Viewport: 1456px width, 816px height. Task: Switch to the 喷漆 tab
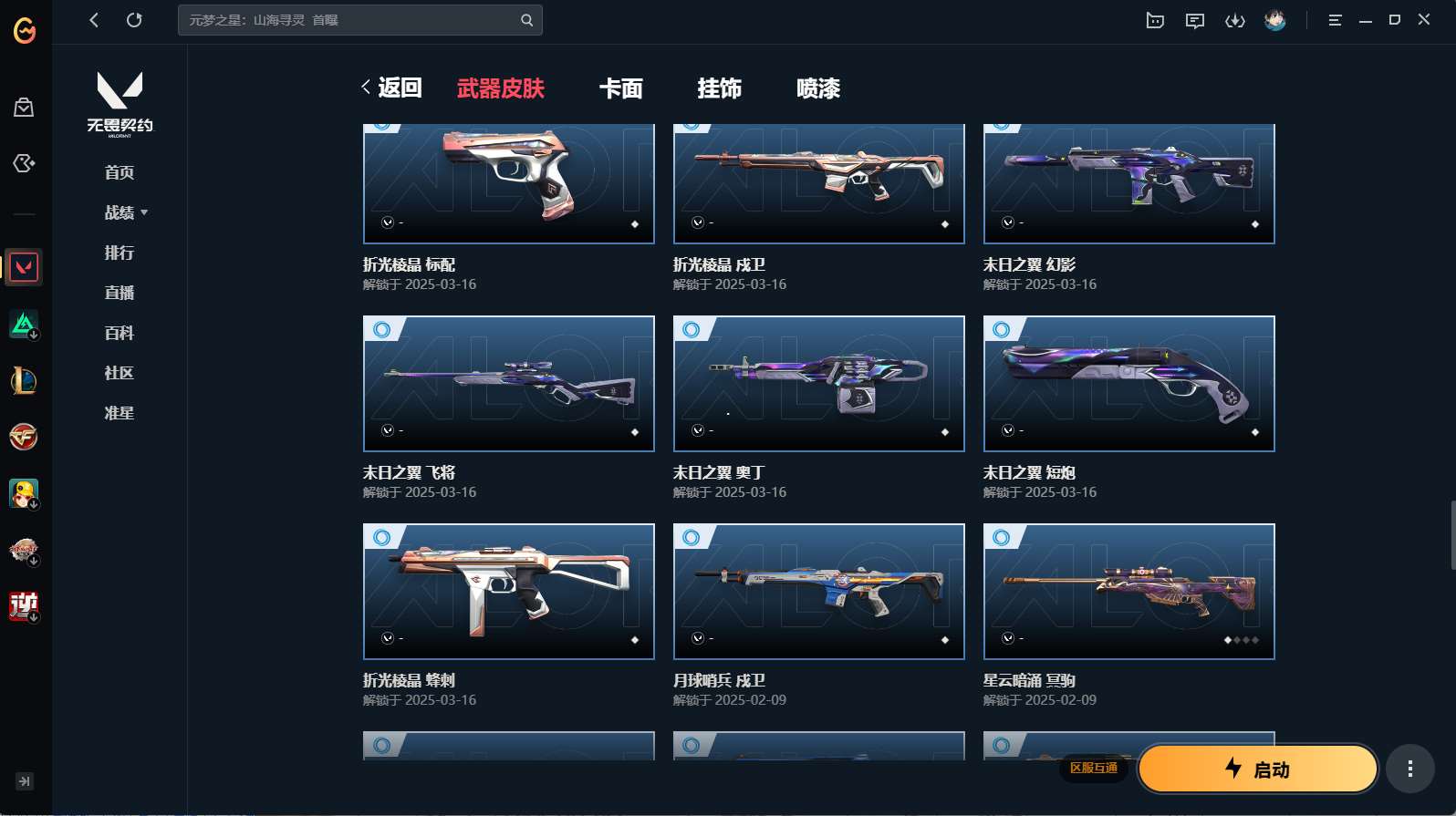tap(818, 88)
